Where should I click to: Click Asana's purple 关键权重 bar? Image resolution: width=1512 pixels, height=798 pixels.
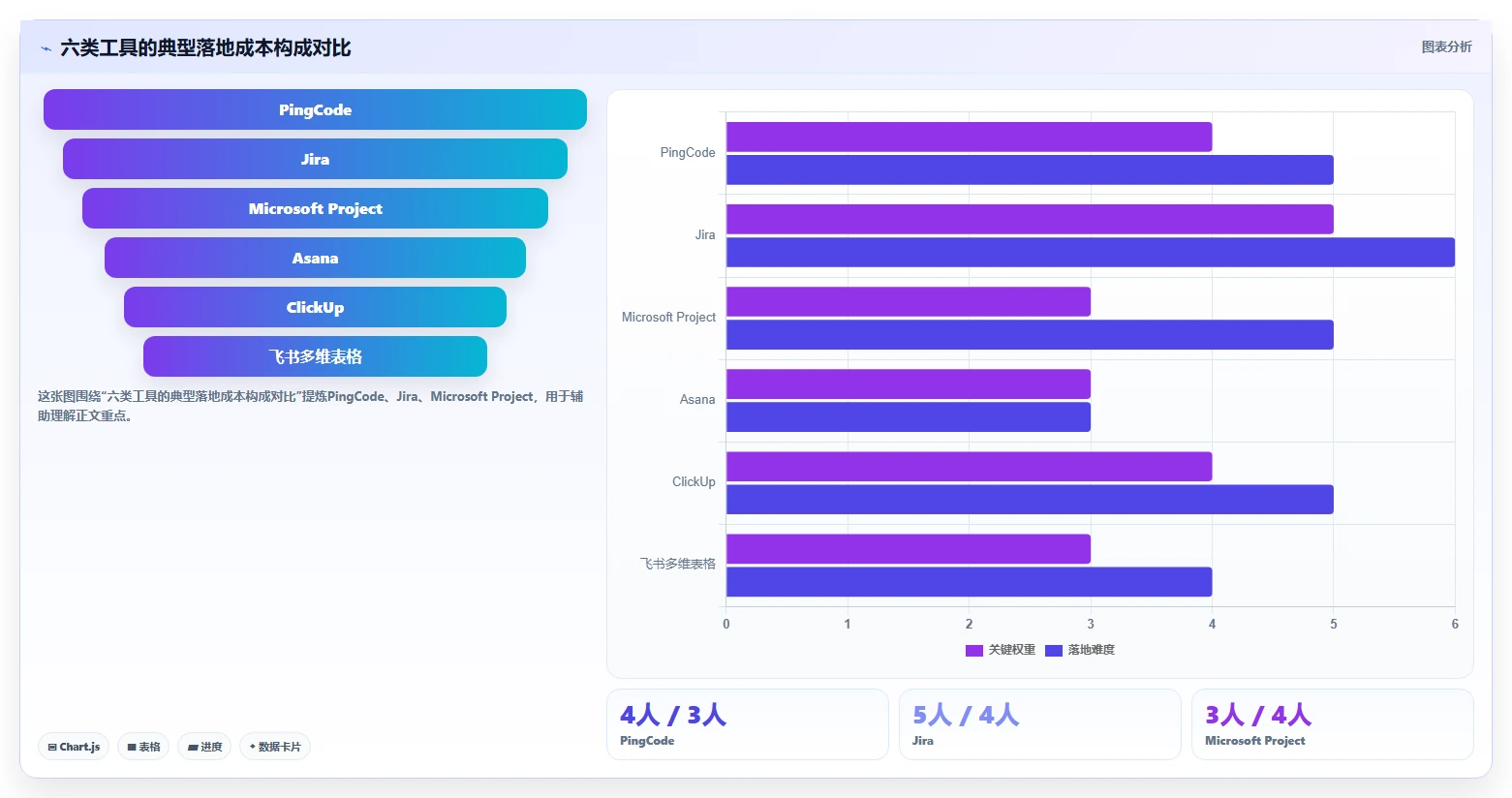click(x=909, y=384)
